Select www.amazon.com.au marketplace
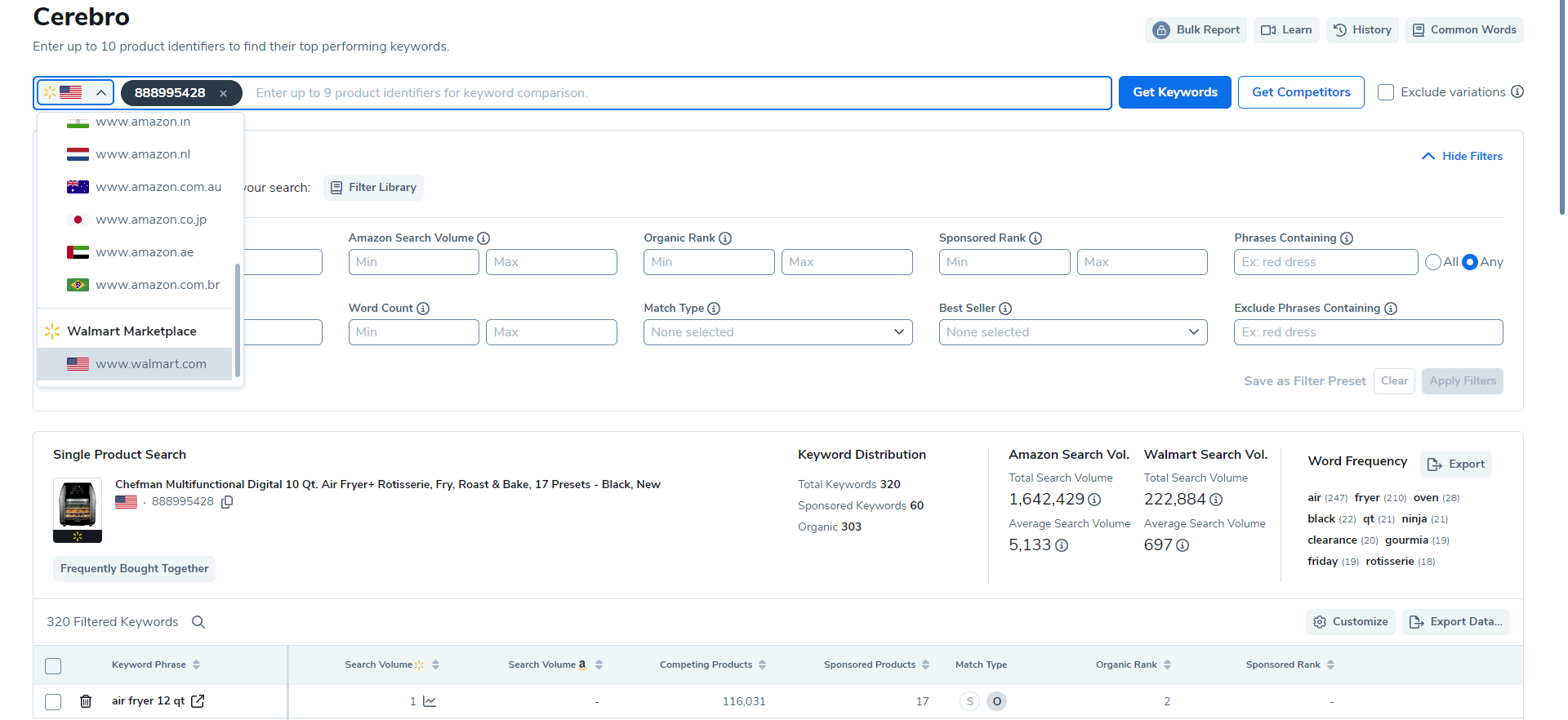The image size is (1568, 720). 135,187
